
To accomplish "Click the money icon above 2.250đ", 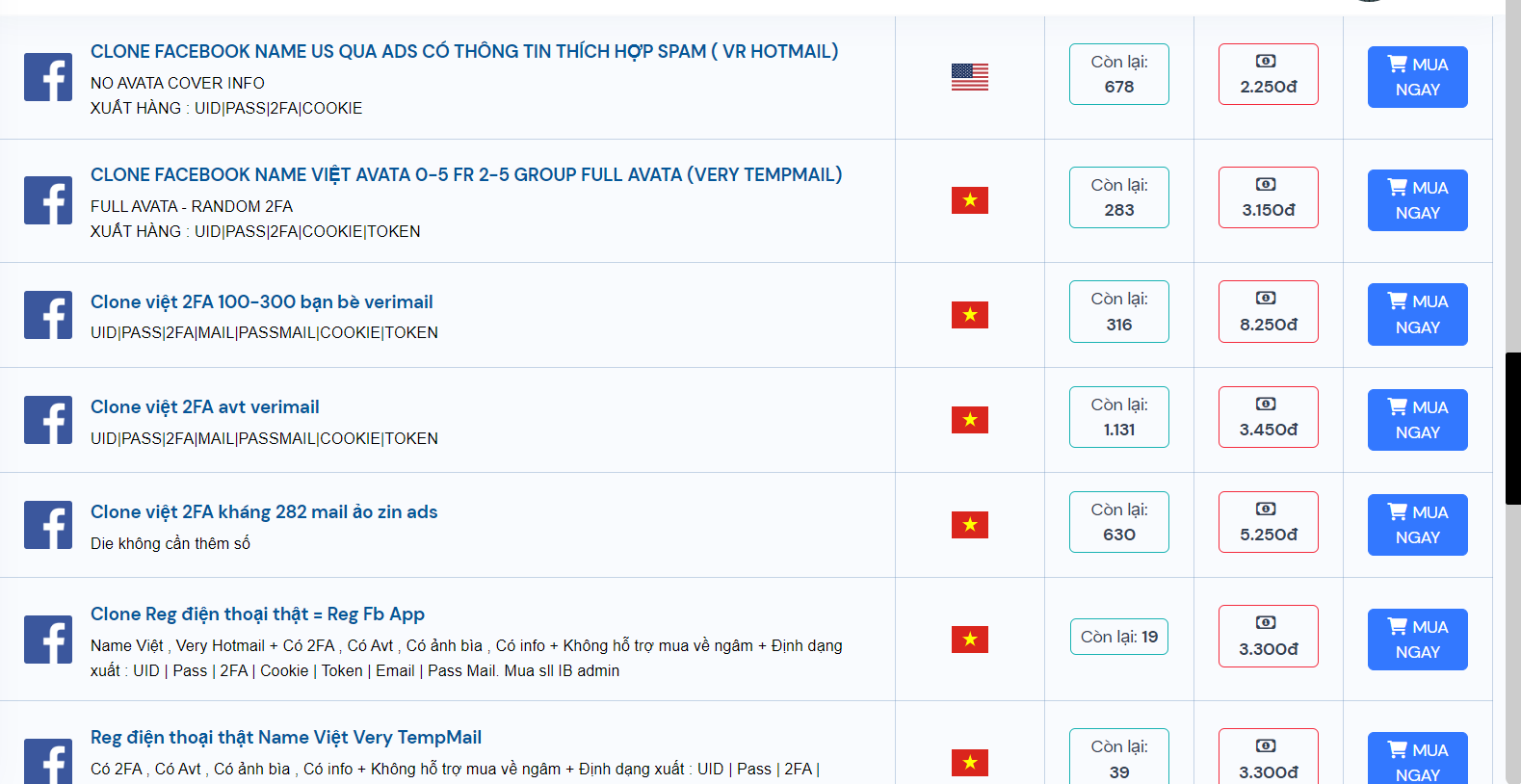I will [1267, 61].
